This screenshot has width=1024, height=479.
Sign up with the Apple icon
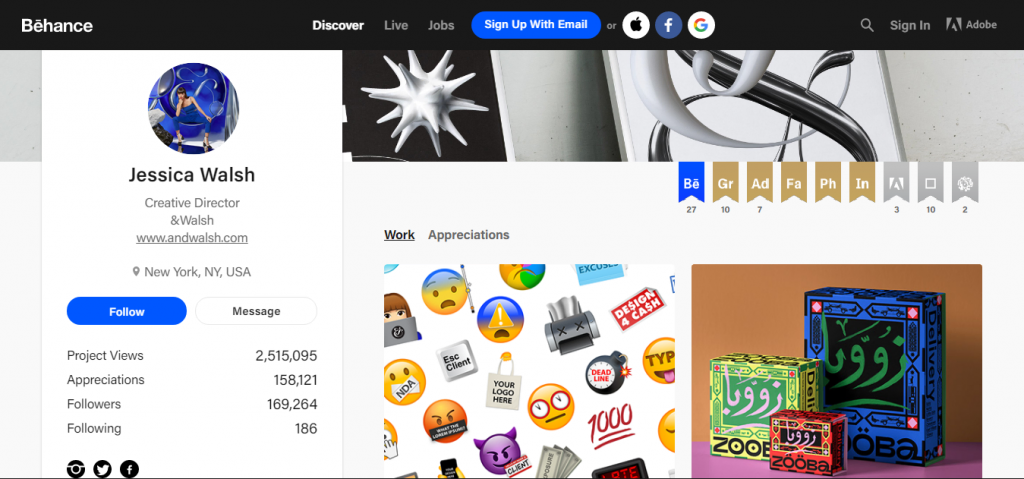pos(635,25)
